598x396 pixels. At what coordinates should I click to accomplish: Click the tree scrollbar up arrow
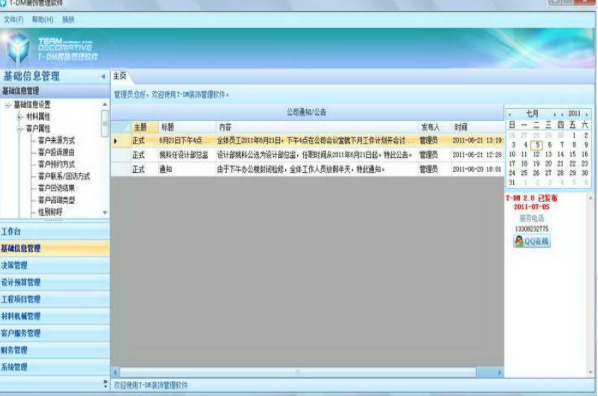coord(105,104)
